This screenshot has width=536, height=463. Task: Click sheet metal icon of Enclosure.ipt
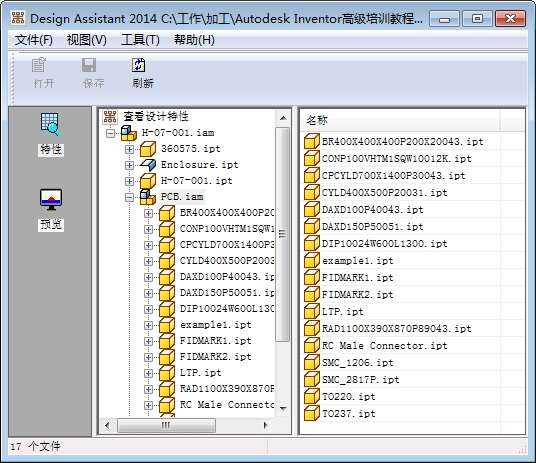tap(148, 165)
